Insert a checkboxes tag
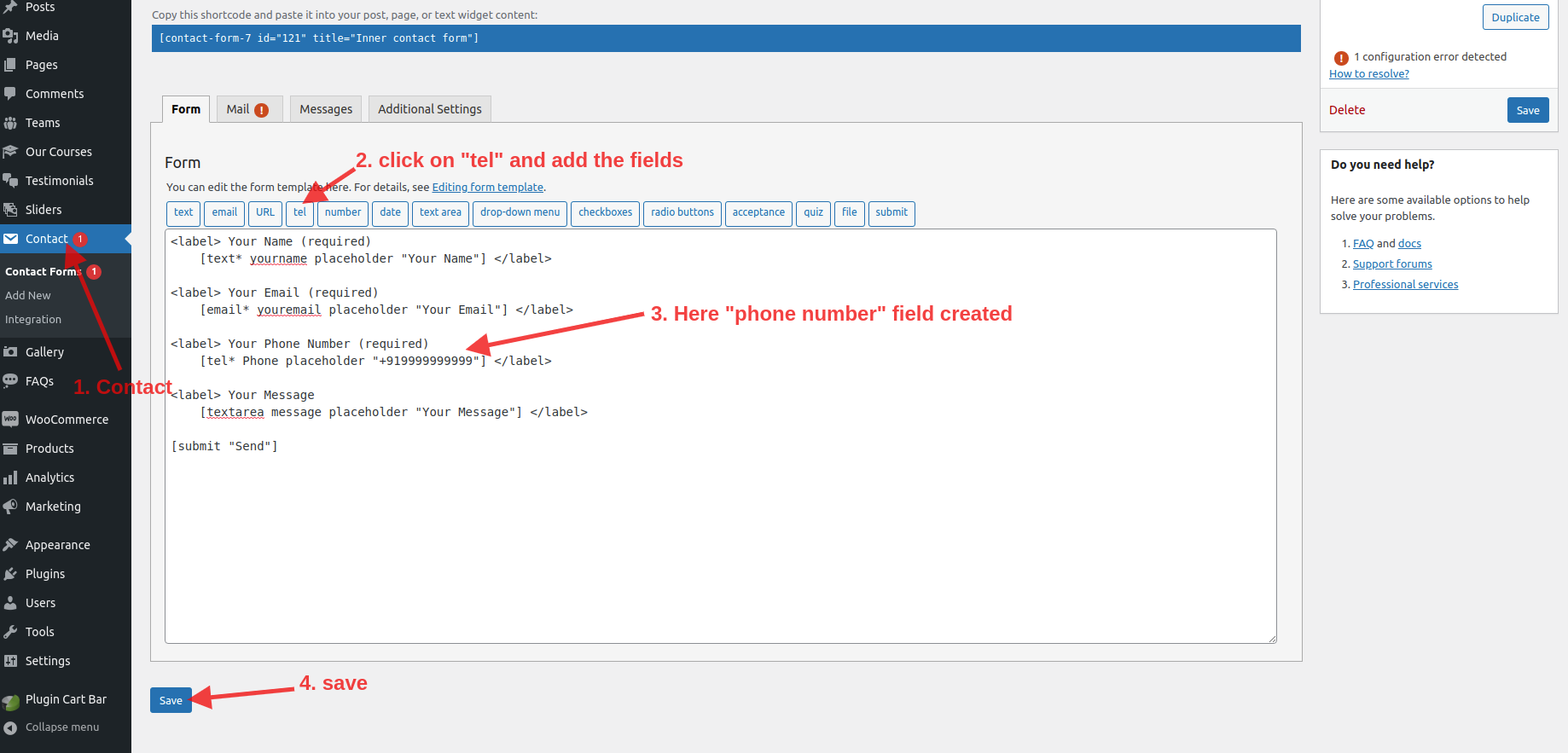 605,213
